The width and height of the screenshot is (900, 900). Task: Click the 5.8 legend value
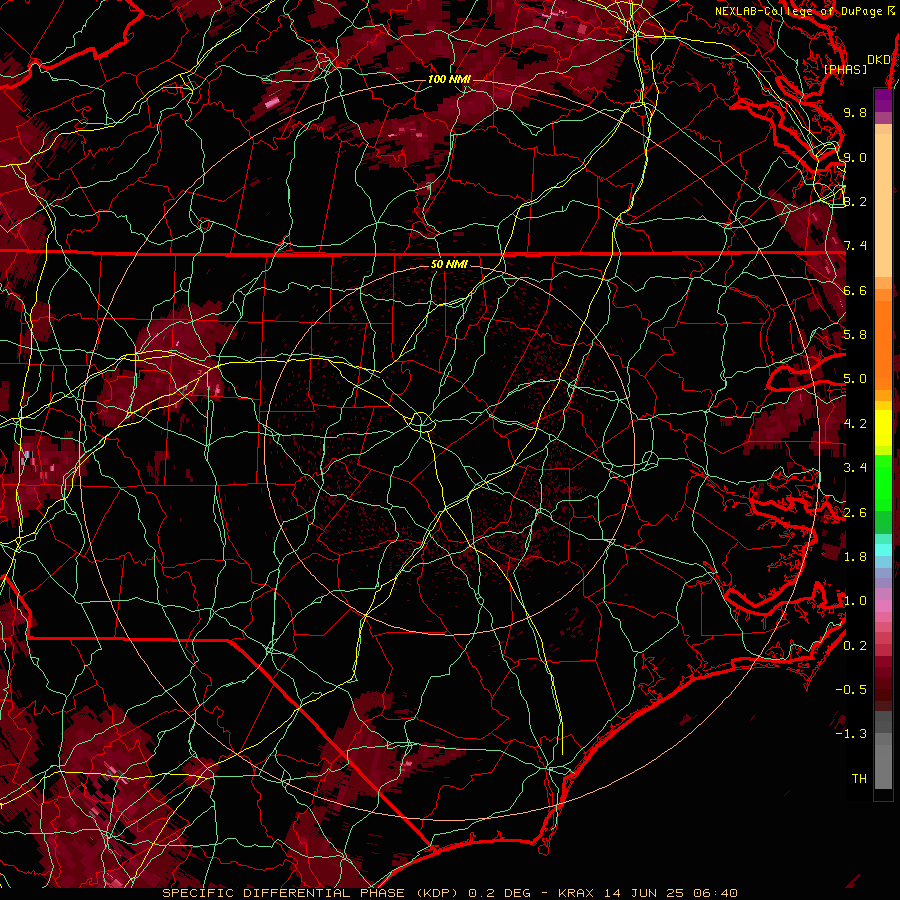click(x=855, y=335)
